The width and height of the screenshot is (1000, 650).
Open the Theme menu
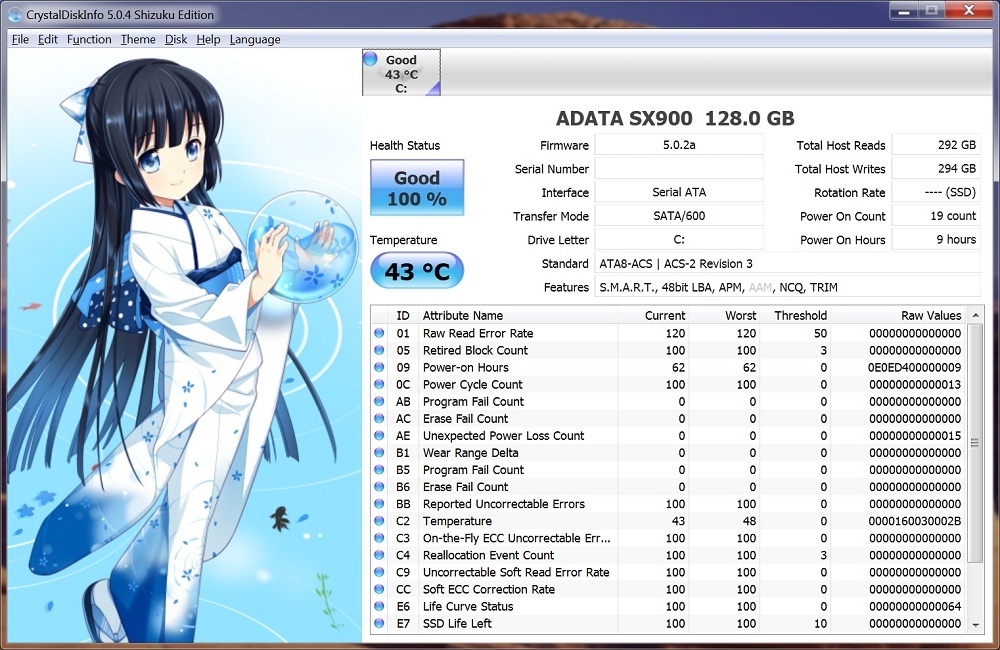138,40
